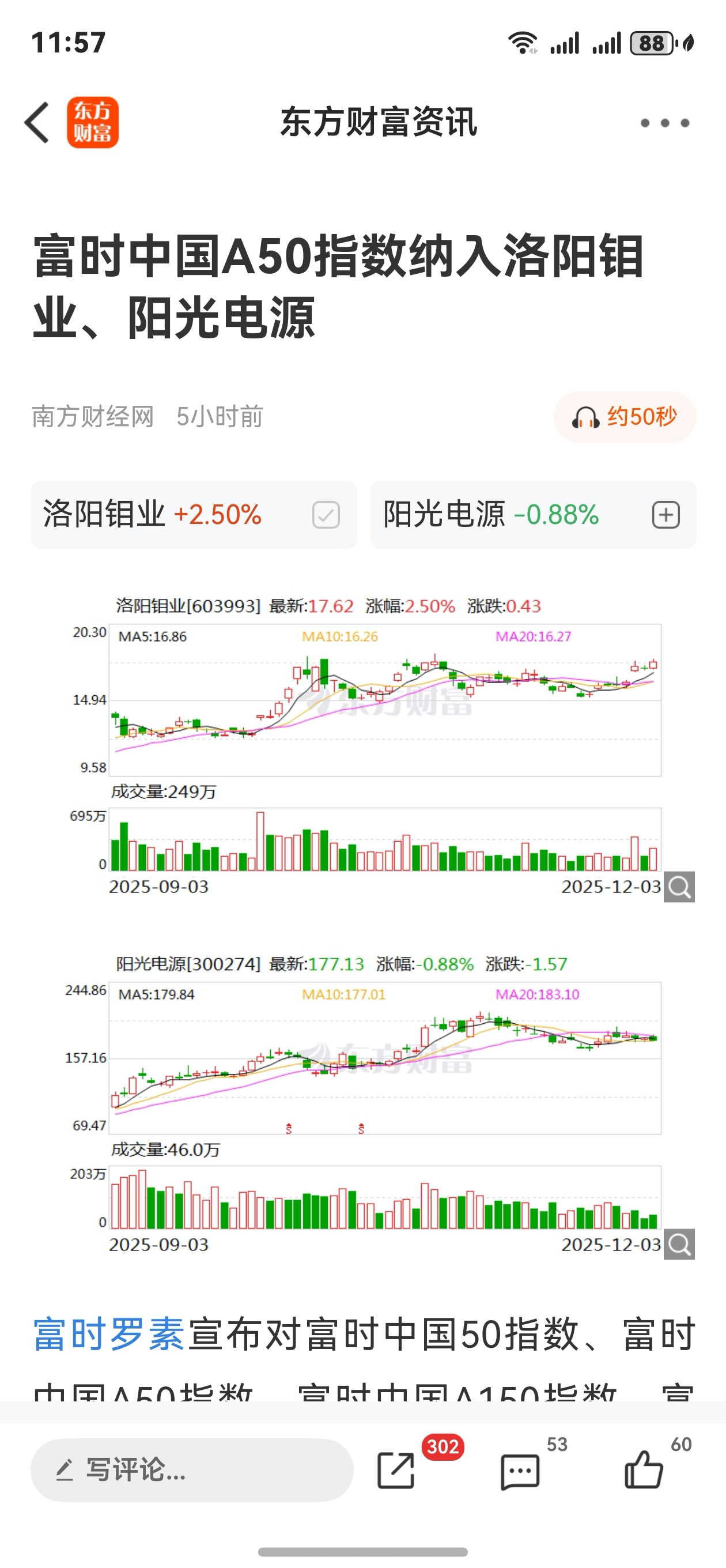Tap the Wi-Fi status icon
This screenshot has width=726, height=1568.
pos(523,43)
